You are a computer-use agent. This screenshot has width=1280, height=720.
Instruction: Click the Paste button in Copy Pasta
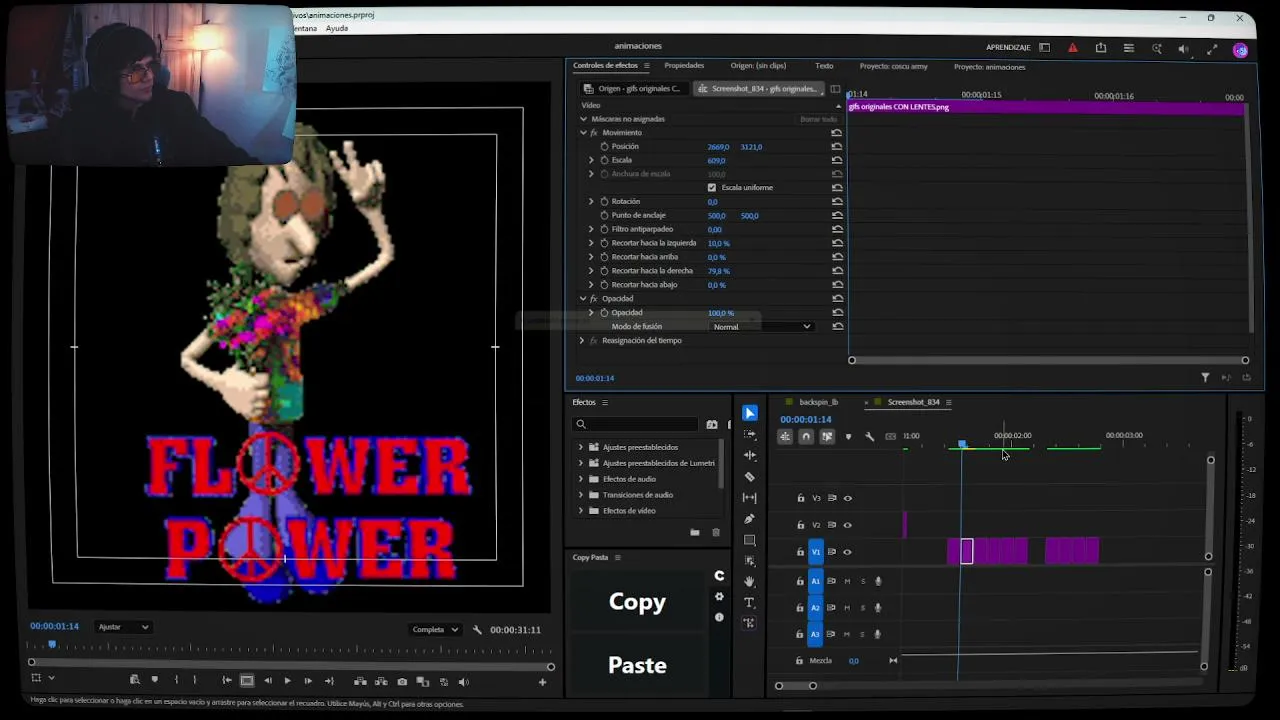click(x=637, y=666)
